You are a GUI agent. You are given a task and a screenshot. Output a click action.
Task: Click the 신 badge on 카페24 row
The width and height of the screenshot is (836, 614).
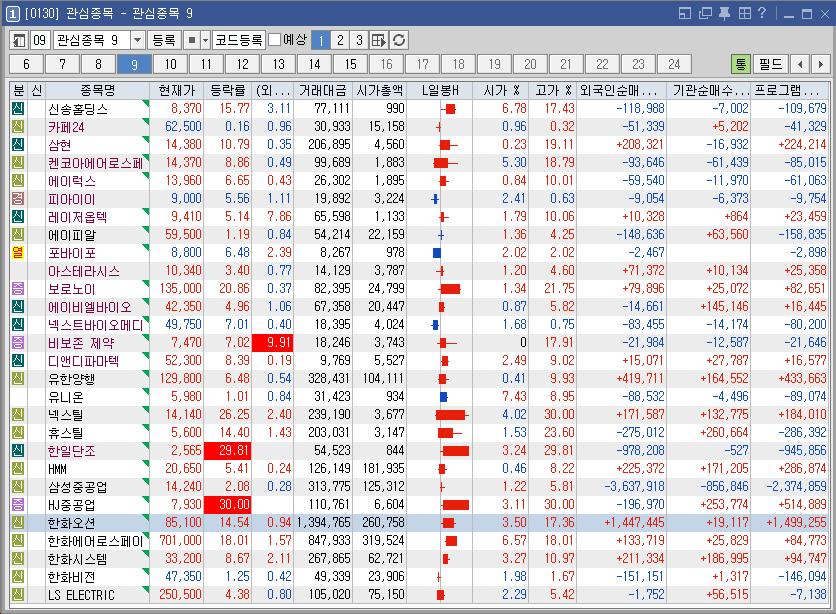pos(18,127)
